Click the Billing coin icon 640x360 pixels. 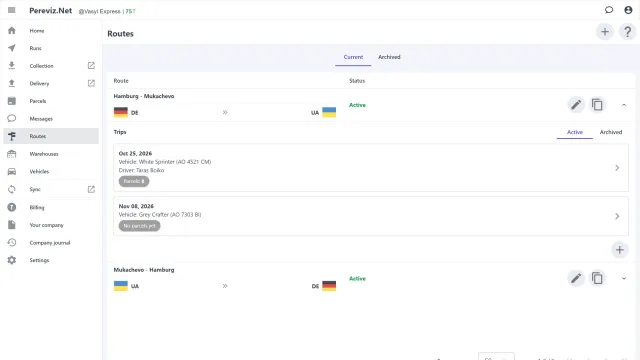click(x=12, y=207)
